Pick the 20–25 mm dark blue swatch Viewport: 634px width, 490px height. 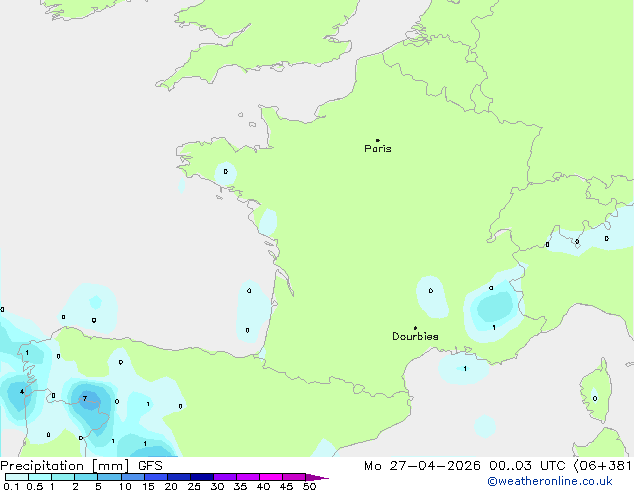179,477
